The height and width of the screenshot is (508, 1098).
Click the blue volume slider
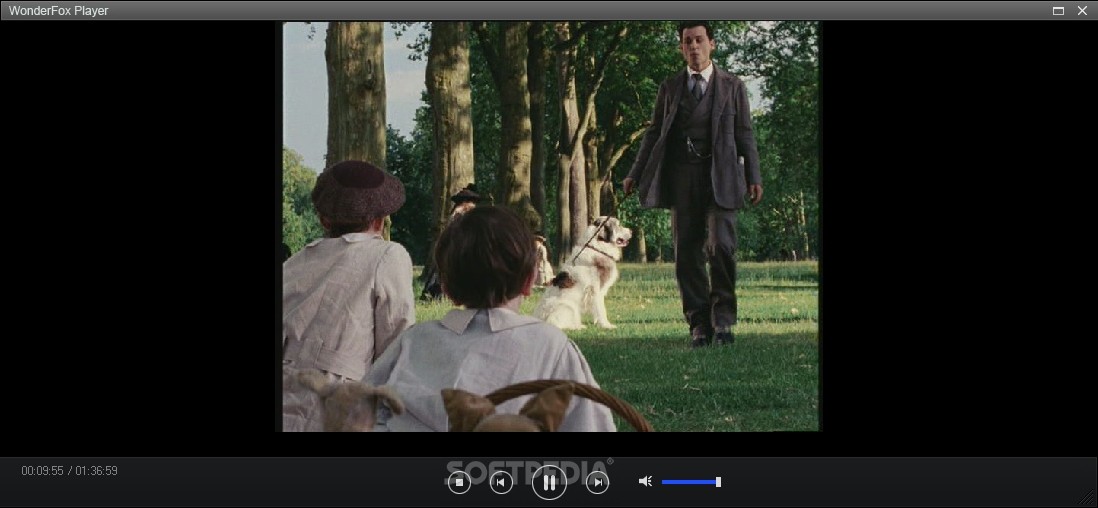[x=691, y=482]
